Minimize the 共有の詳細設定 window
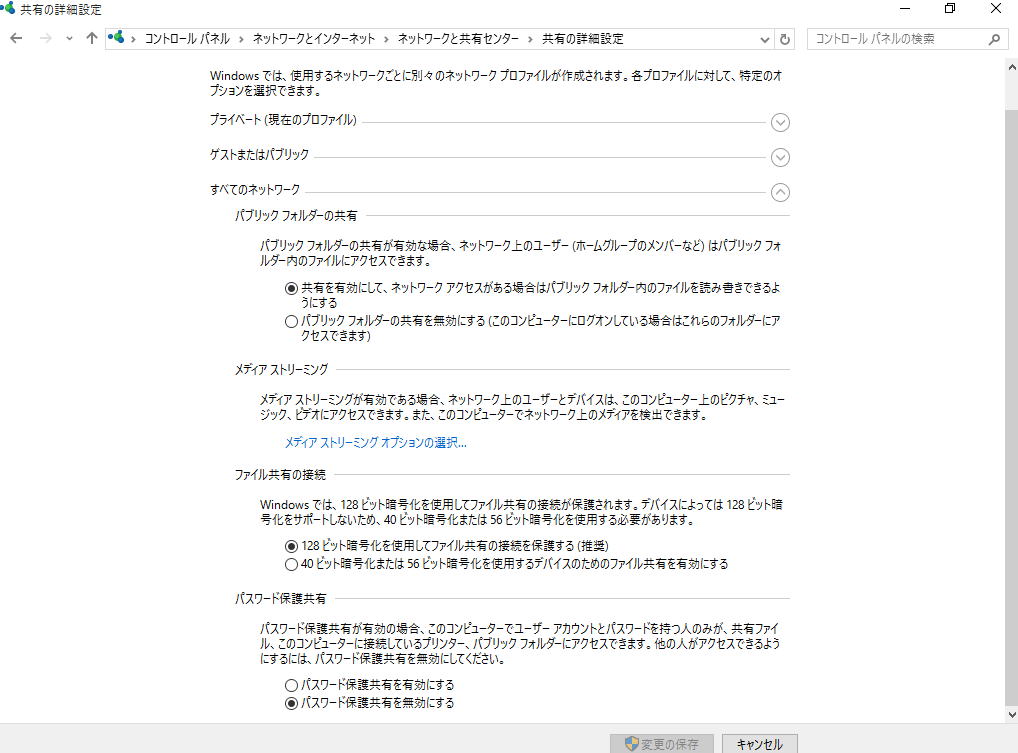The width and height of the screenshot is (1018, 753). 905,9
